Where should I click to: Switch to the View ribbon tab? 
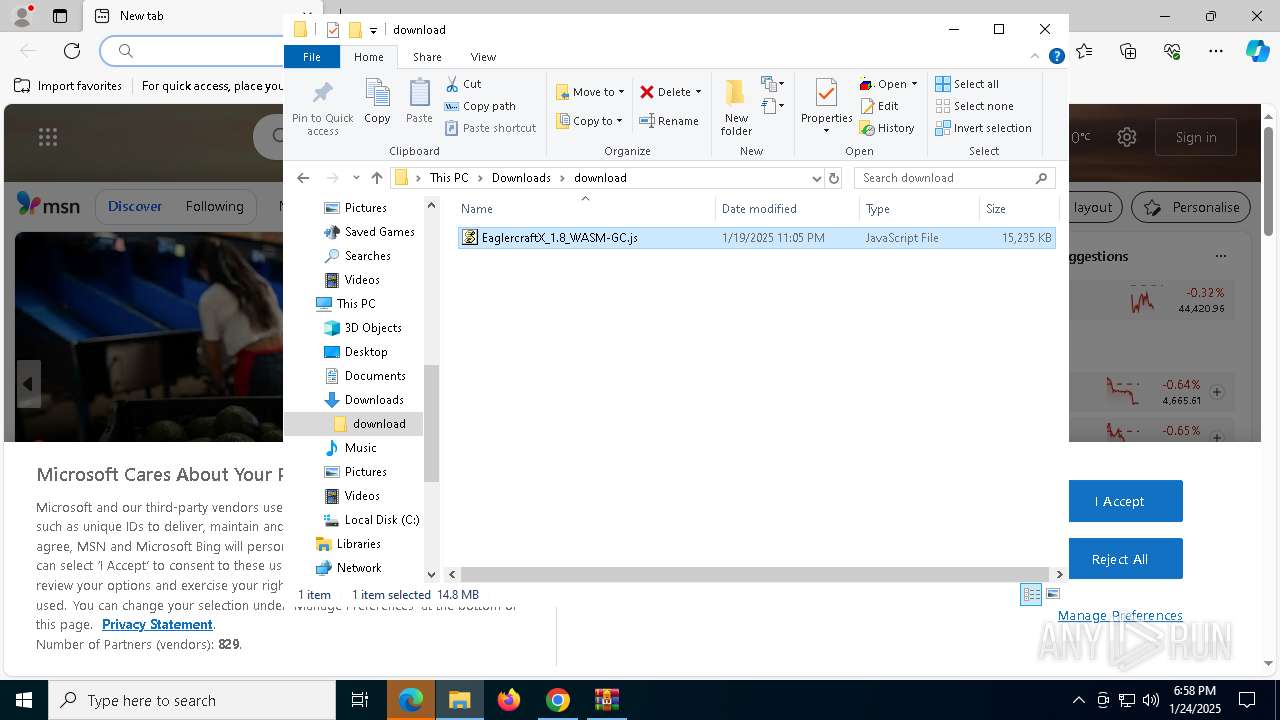tap(483, 57)
